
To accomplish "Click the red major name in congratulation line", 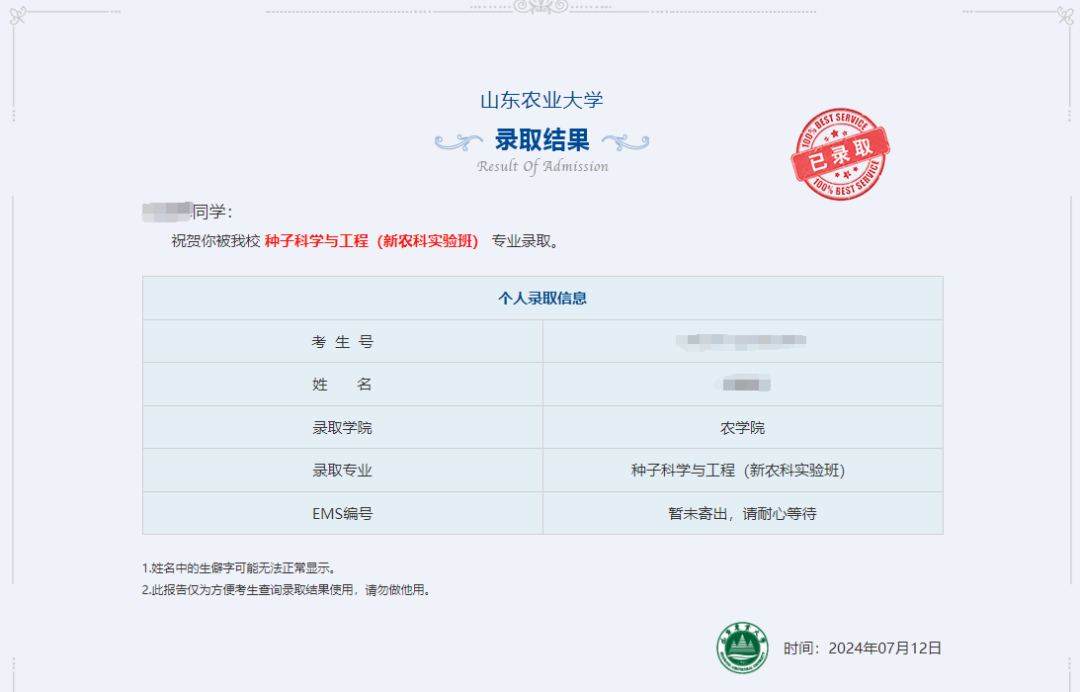I will (x=371, y=241).
